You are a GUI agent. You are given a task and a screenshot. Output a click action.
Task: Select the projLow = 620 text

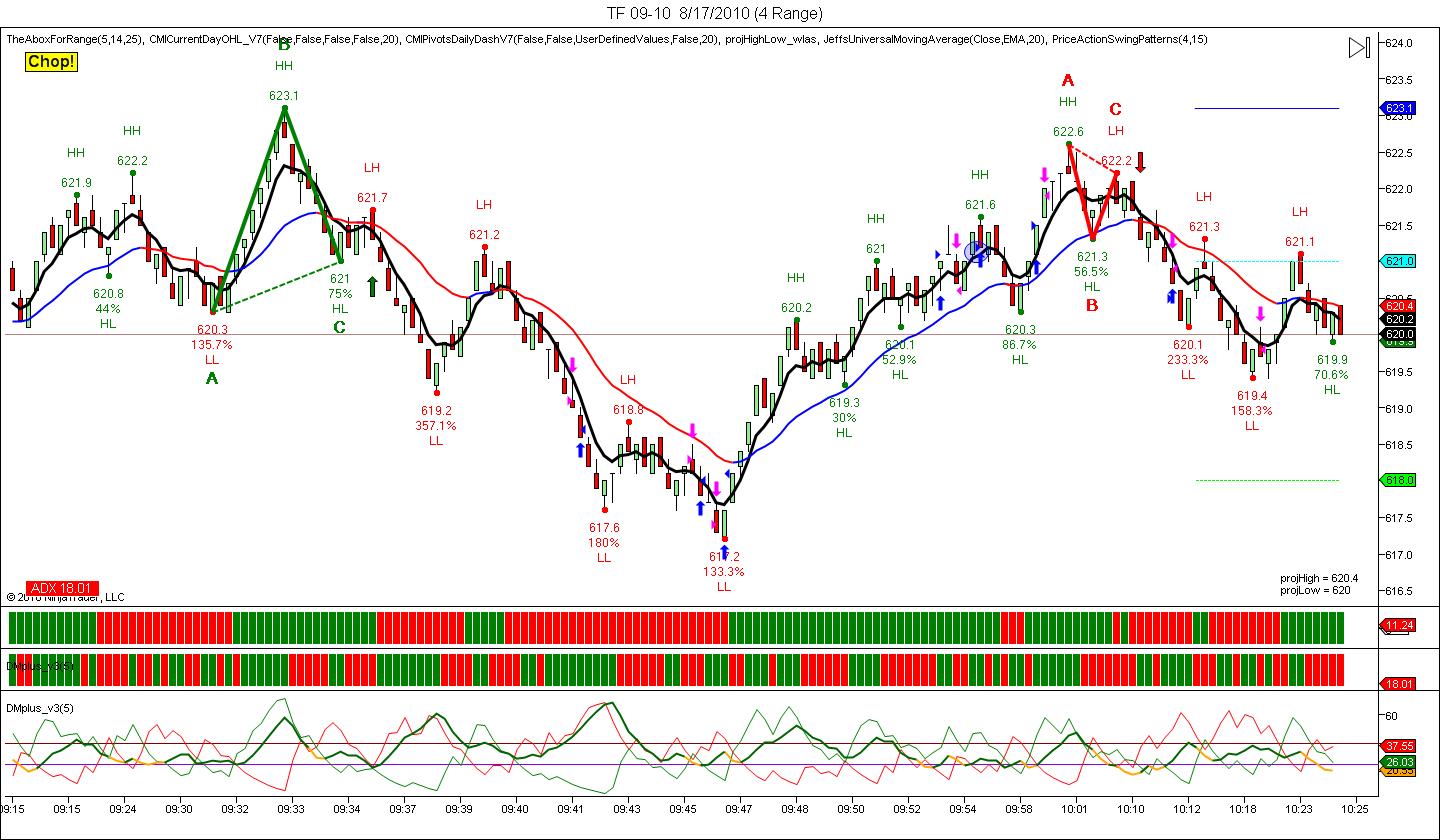[1315, 590]
